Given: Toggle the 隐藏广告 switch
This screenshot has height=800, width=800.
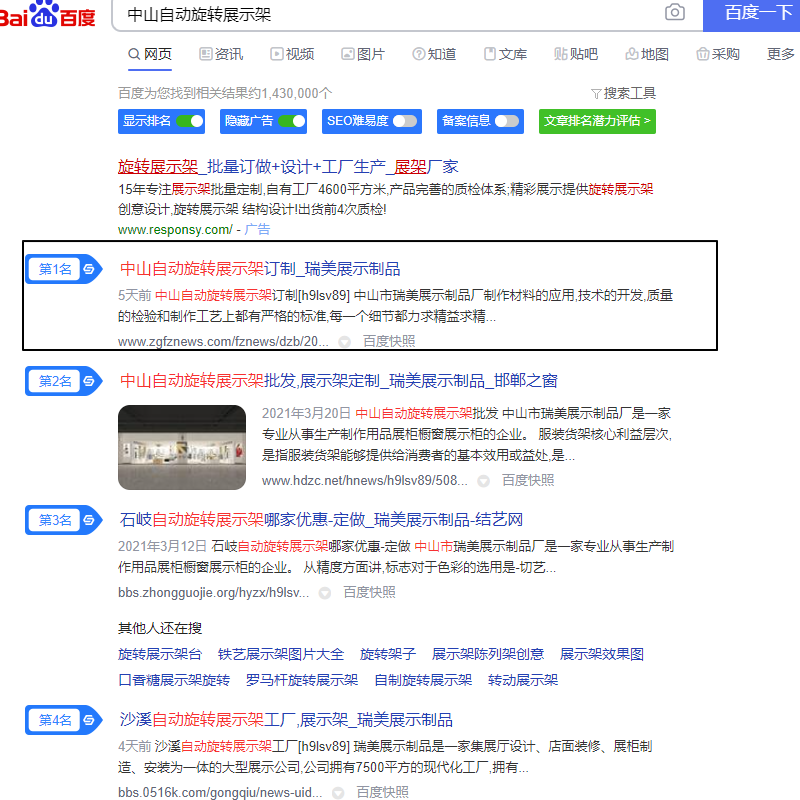Looking at the screenshot, I should click(x=292, y=121).
